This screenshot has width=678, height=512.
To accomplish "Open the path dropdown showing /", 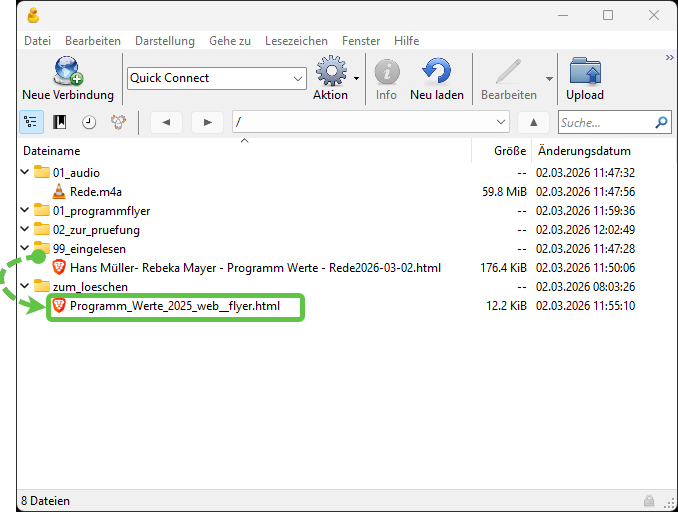I will [501, 122].
